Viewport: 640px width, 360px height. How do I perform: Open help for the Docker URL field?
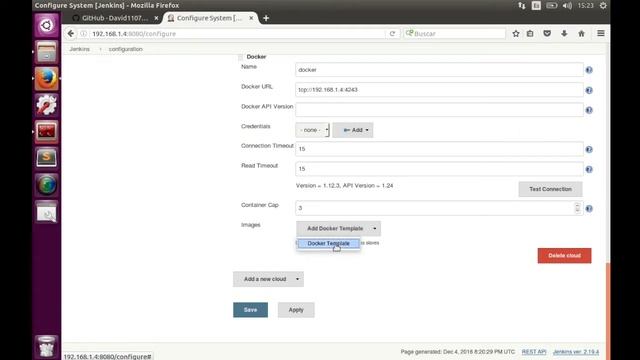tap(589, 90)
